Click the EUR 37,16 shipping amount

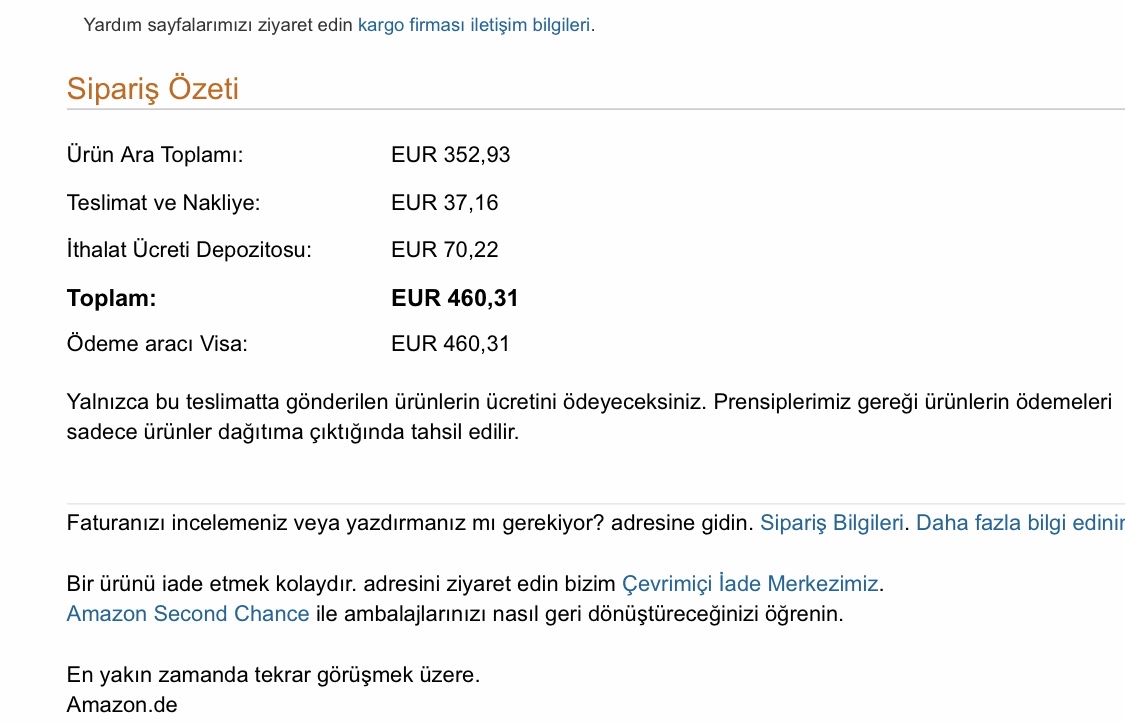(445, 202)
